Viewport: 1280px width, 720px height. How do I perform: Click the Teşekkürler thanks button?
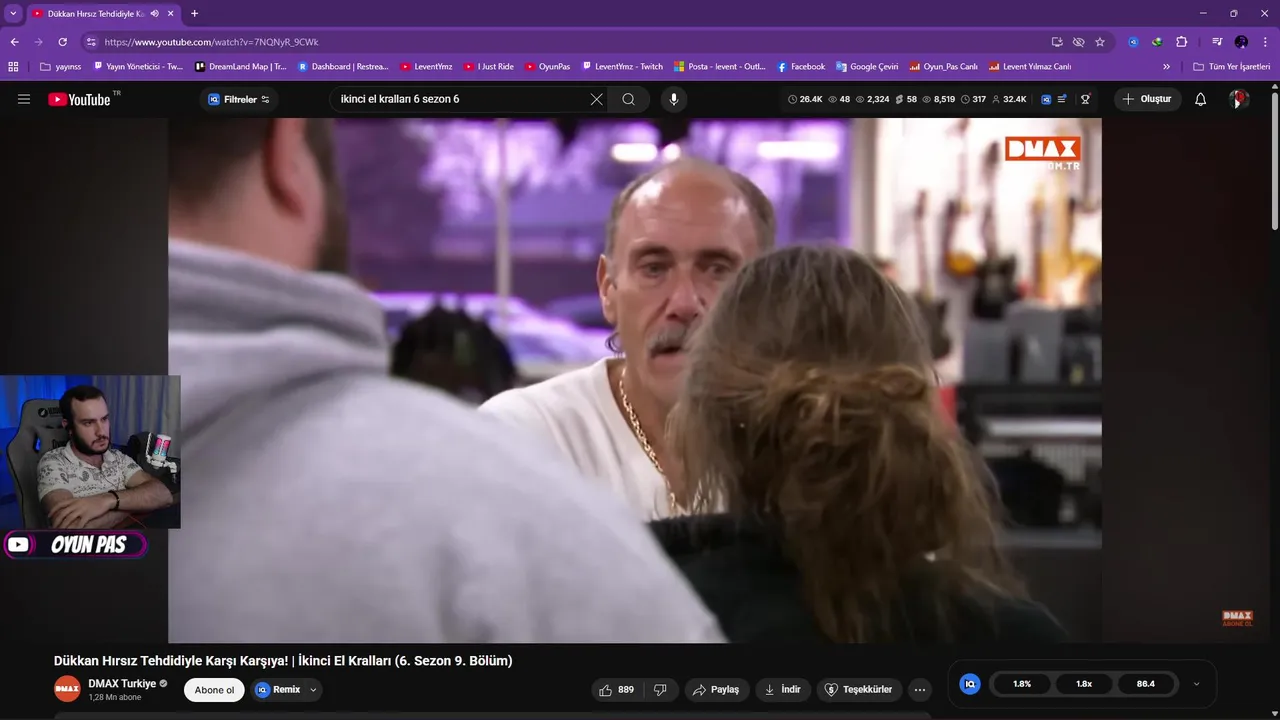coord(859,689)
